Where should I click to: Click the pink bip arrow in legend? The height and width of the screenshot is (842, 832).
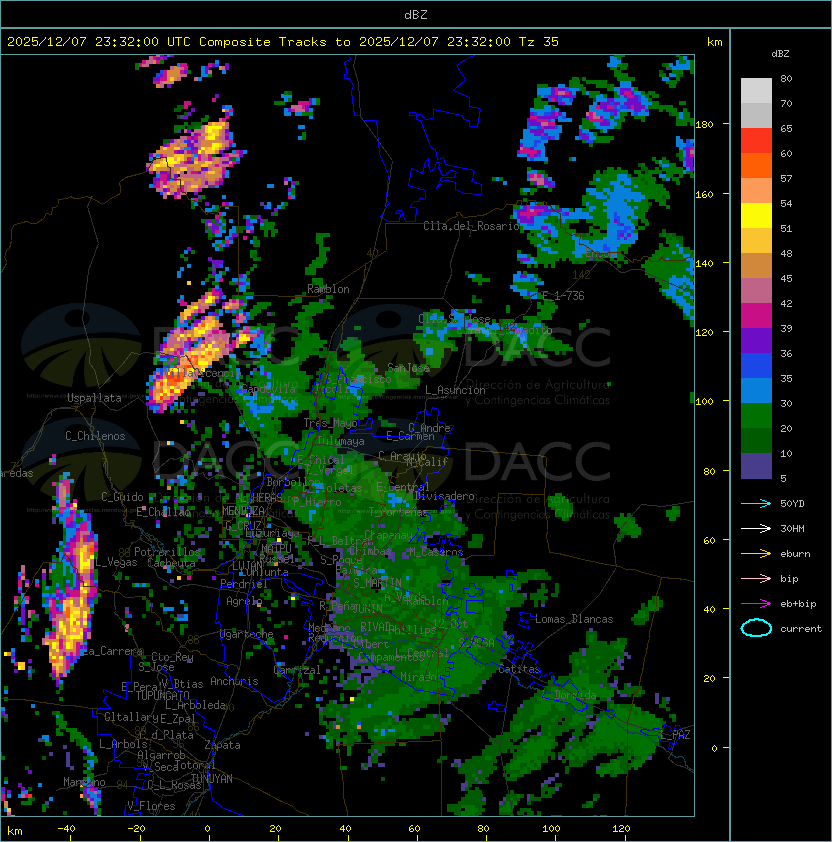(x=756, y=579)
